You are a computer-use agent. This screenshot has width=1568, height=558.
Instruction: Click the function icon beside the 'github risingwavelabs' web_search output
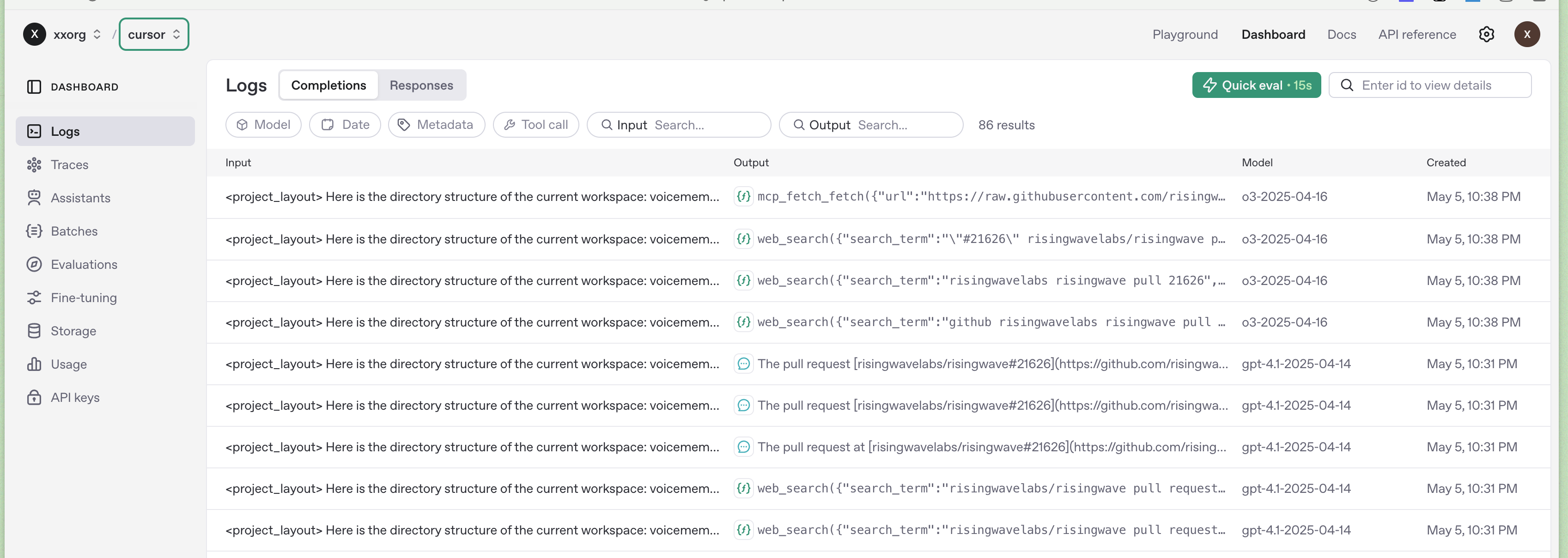pyautogui.click(x=743, y=322)
